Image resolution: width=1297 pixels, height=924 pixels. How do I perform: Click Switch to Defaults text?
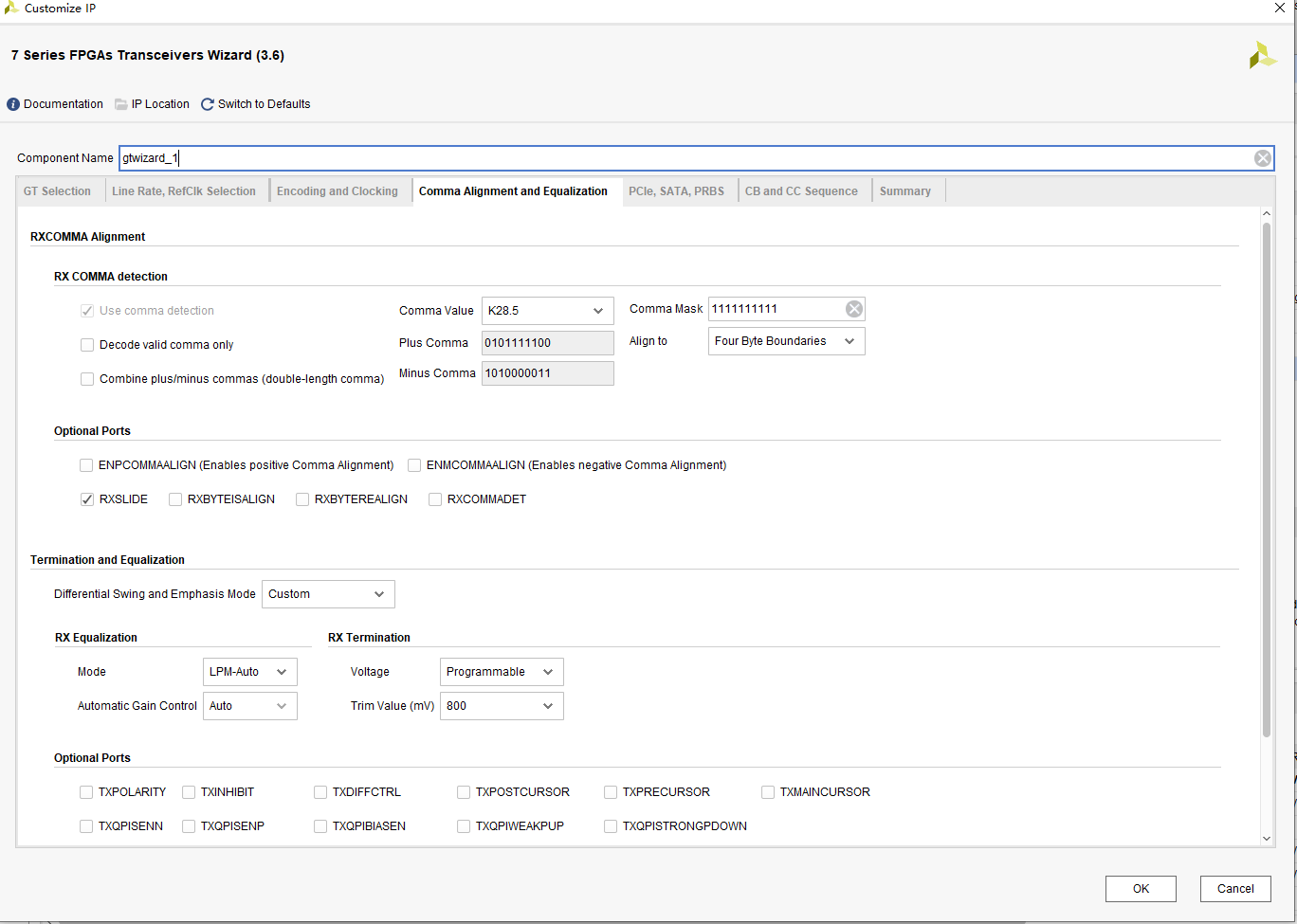[x=265, y=104]
